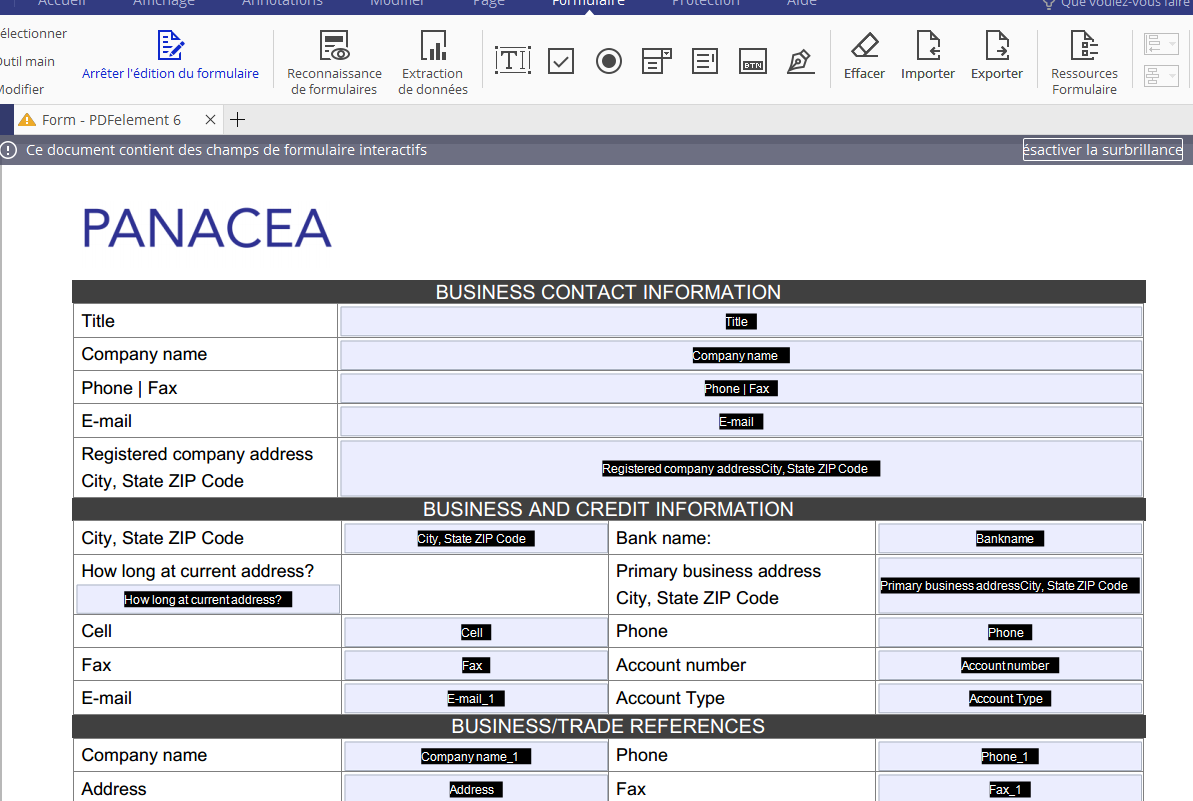Click the warning icon on Form tab
1193x801 pixels.
tap(27, 119)
